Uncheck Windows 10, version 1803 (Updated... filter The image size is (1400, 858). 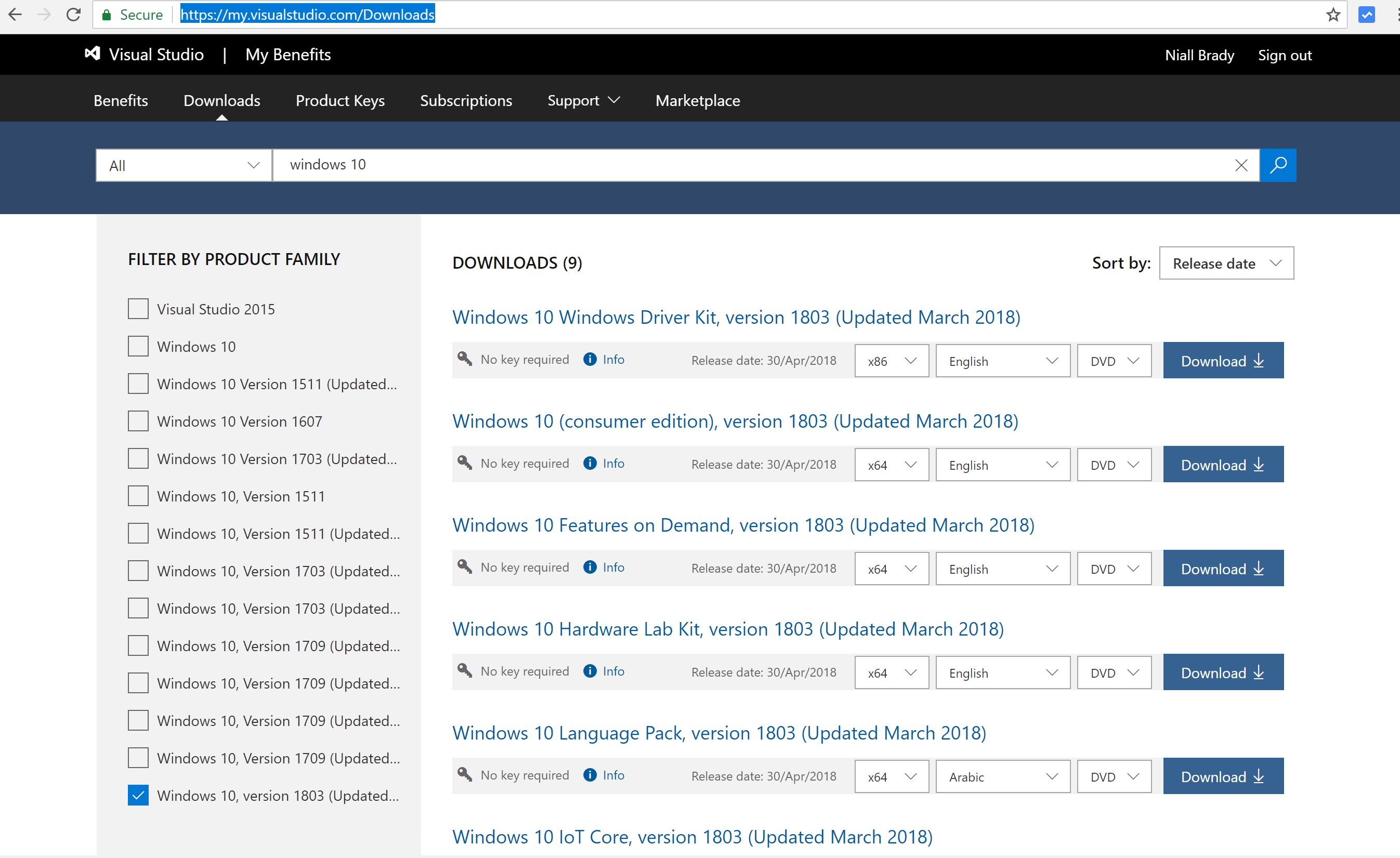pyautogui.click(x=138, y=796)
